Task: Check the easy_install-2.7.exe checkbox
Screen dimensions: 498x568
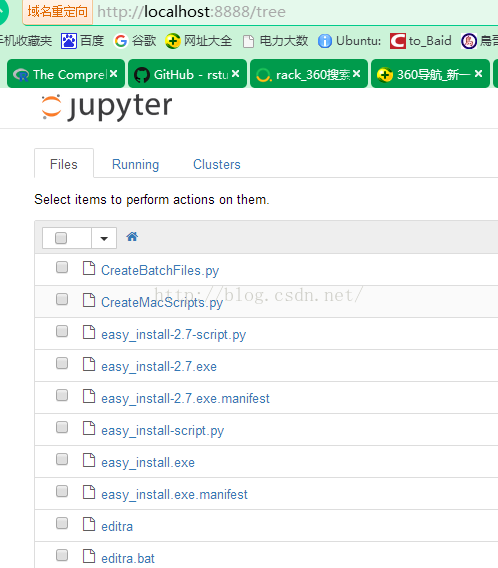Action: point(62,363)
